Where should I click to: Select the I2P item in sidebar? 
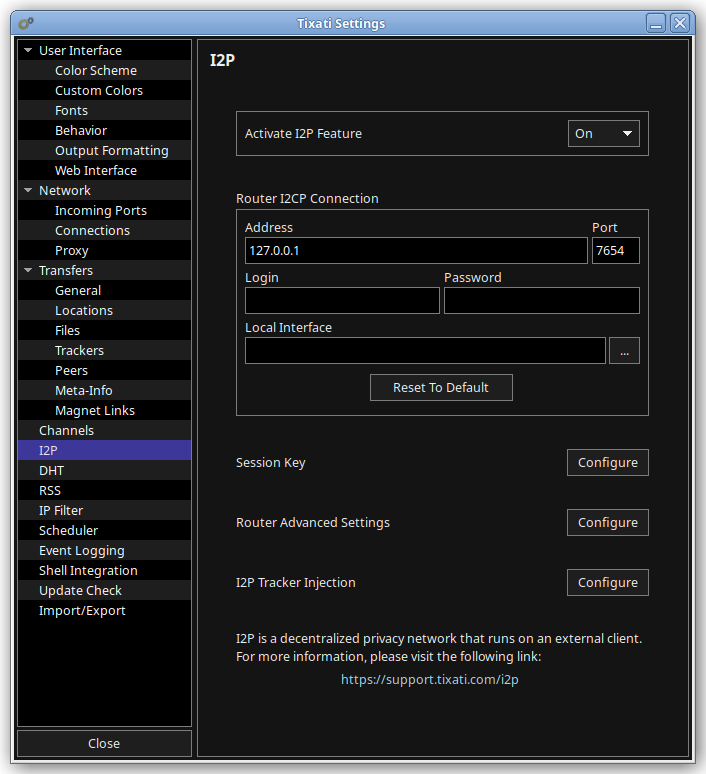[x=104, y=450]
